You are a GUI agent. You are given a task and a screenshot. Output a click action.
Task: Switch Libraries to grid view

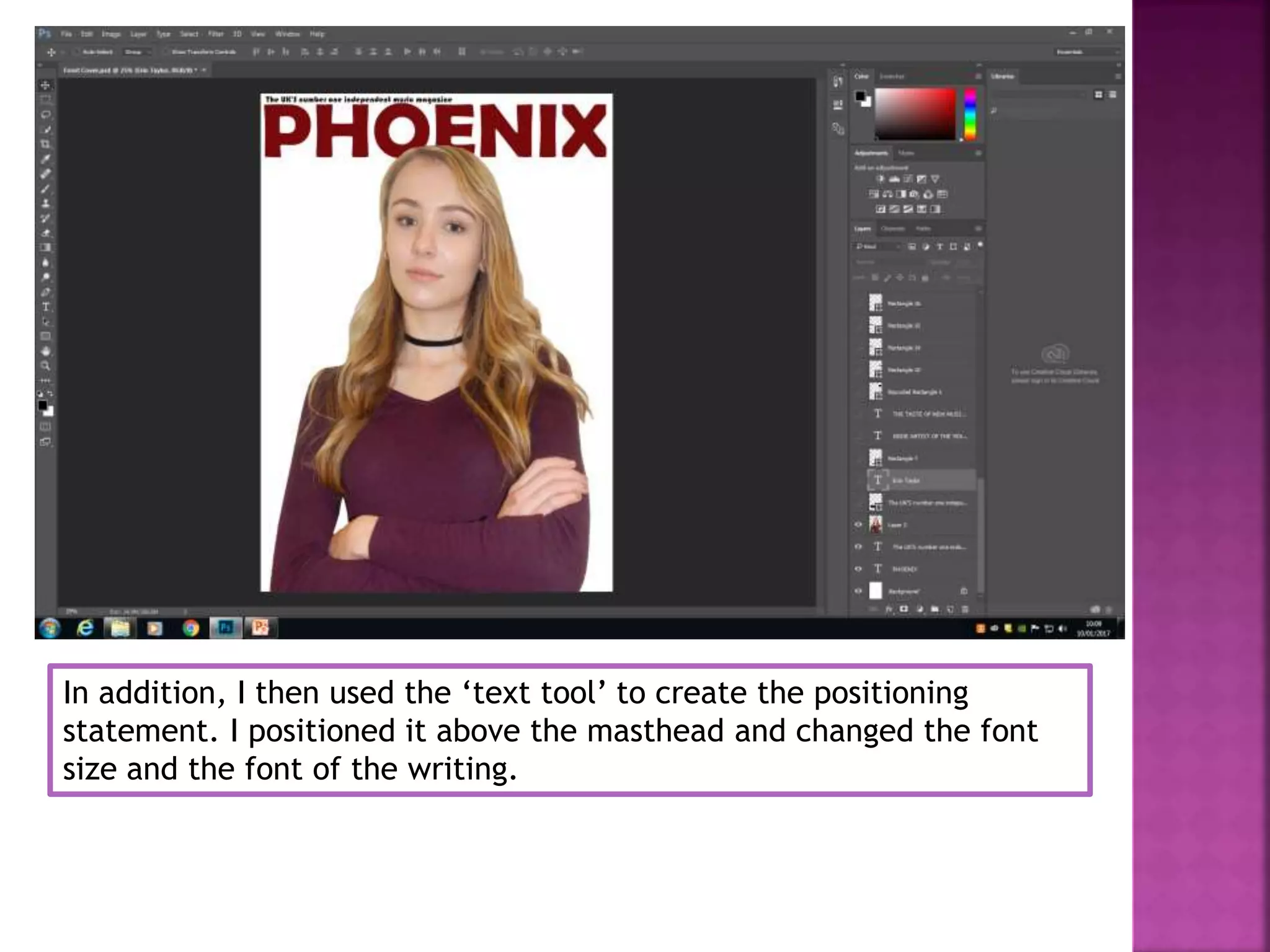[1098, 95]
